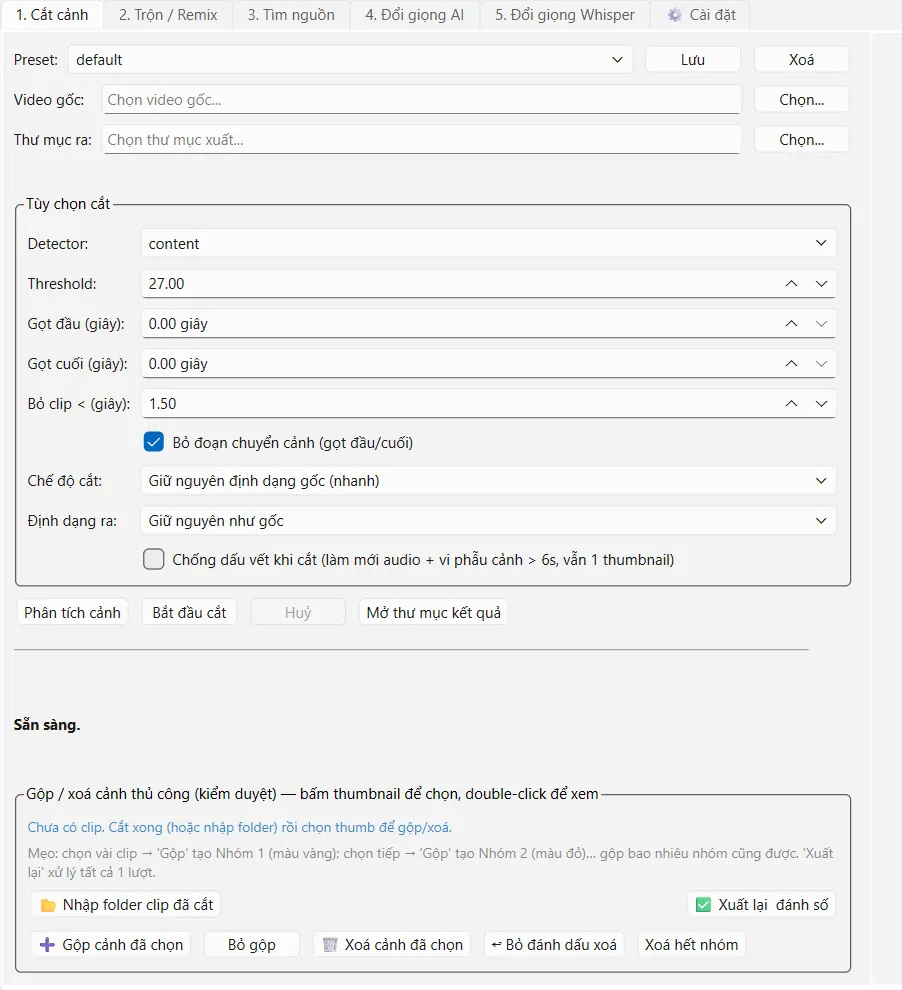
Task: Open the Preset default dropdown
Action: point(350,60)
